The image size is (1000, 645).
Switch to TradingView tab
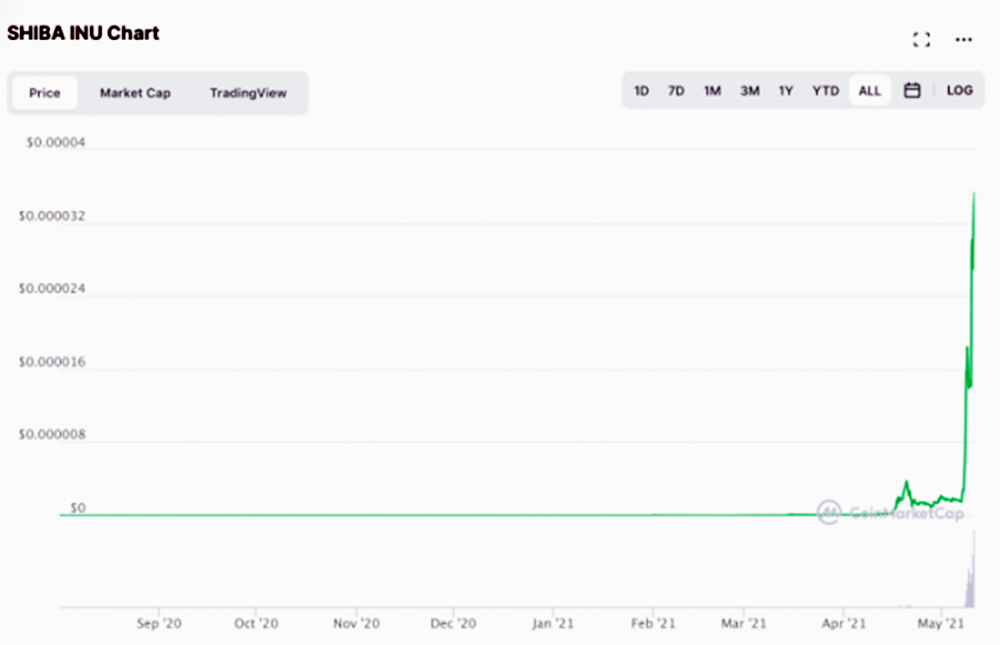pos(248,93)
